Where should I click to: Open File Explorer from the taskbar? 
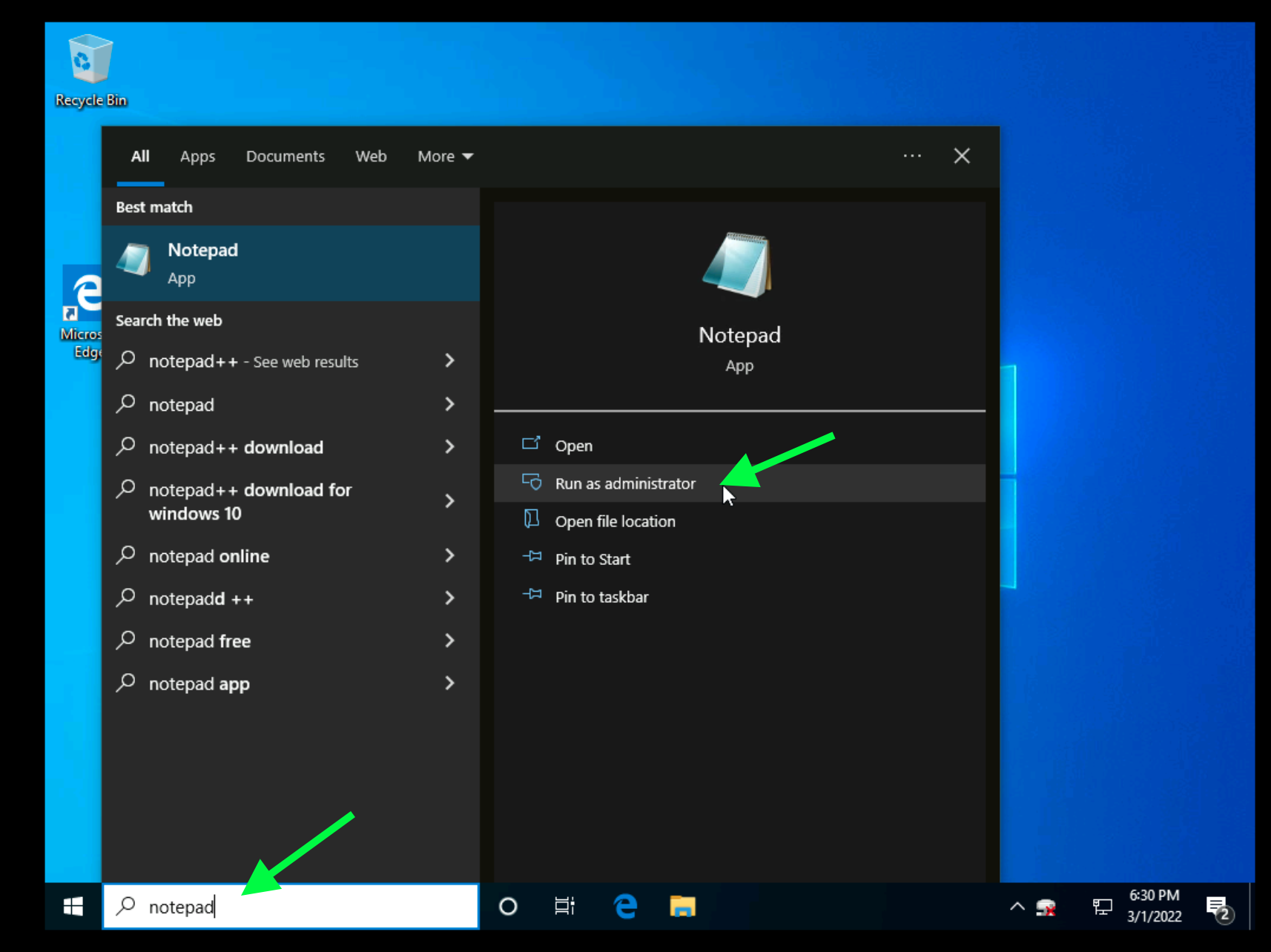682,906
